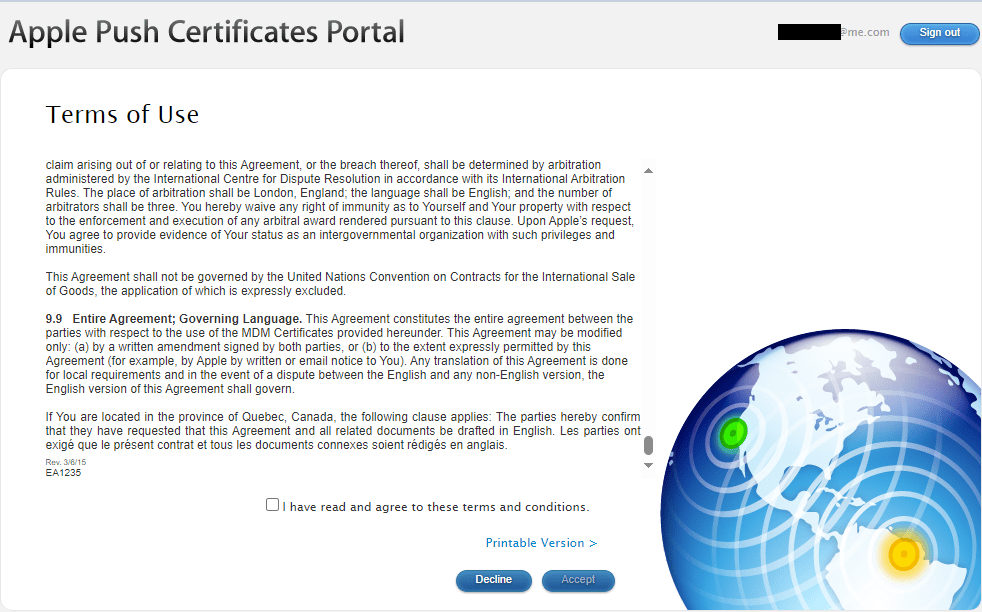
Task: Click the yellow beacon on the globe
Action: [904, 553]
